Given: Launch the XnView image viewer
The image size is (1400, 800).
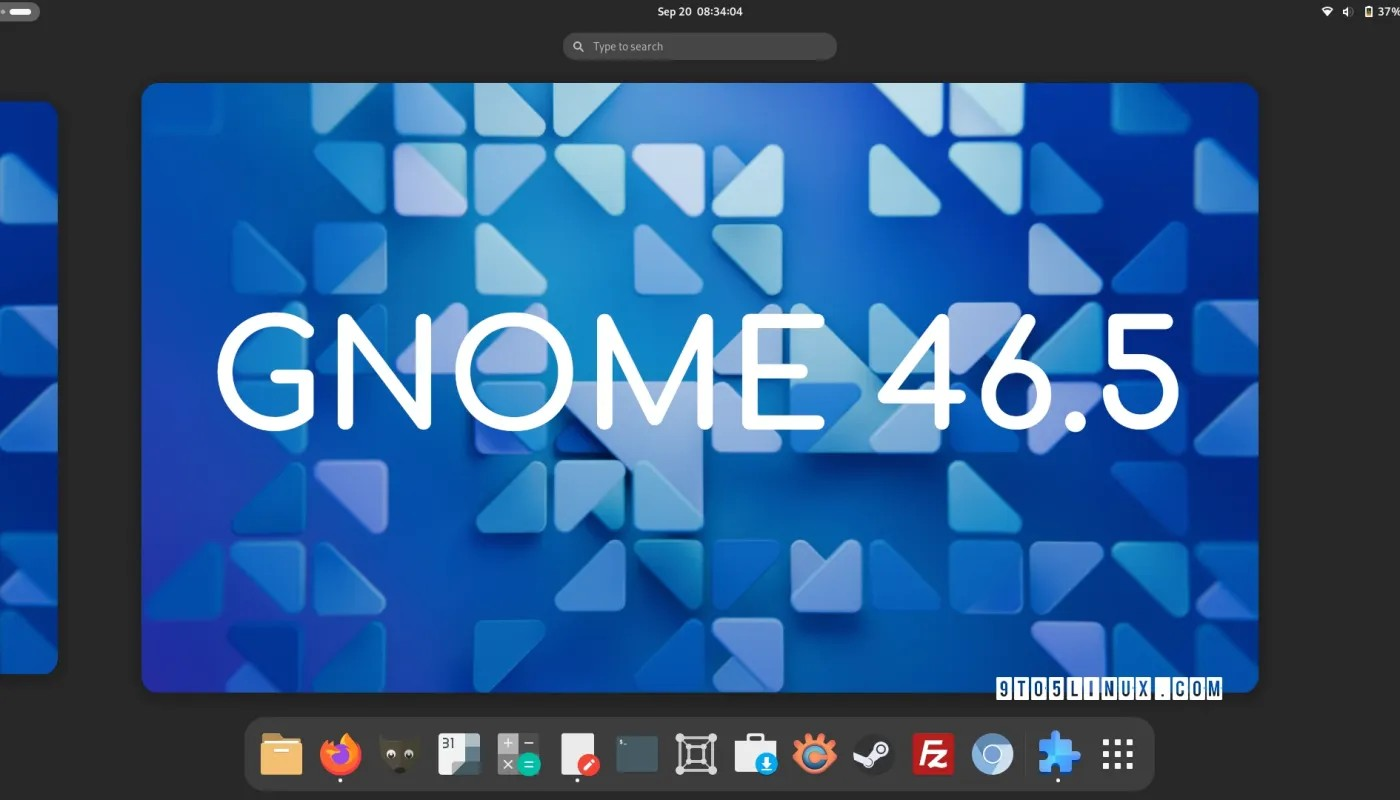Looking at the screenshot, I should click(814, 754).
